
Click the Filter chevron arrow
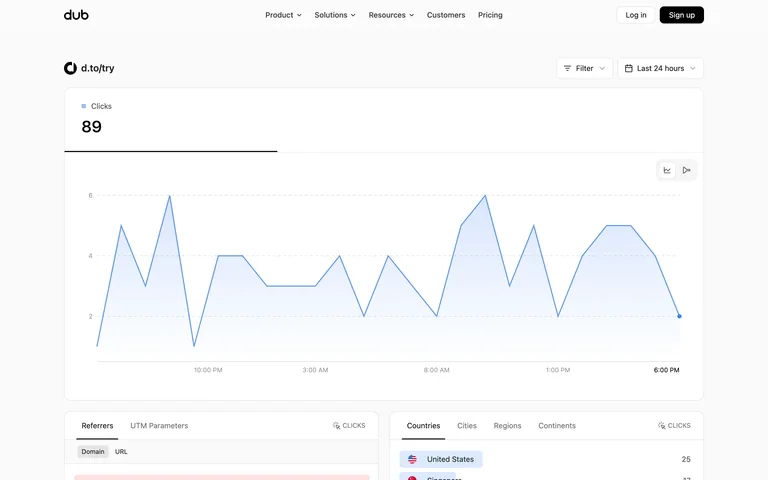point(602,68)
